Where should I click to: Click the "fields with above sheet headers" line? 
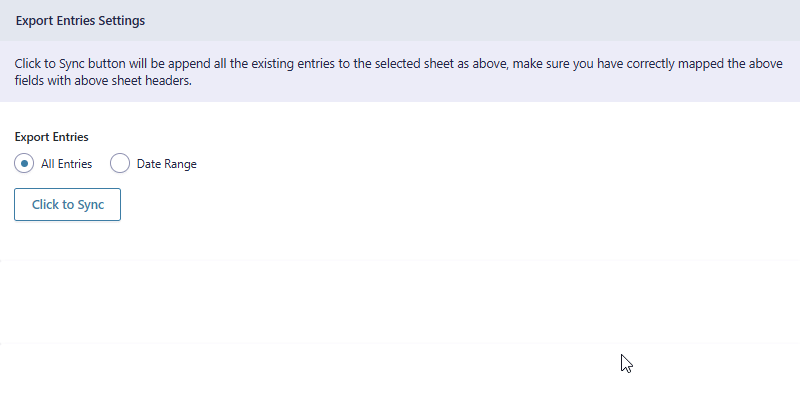103,81
